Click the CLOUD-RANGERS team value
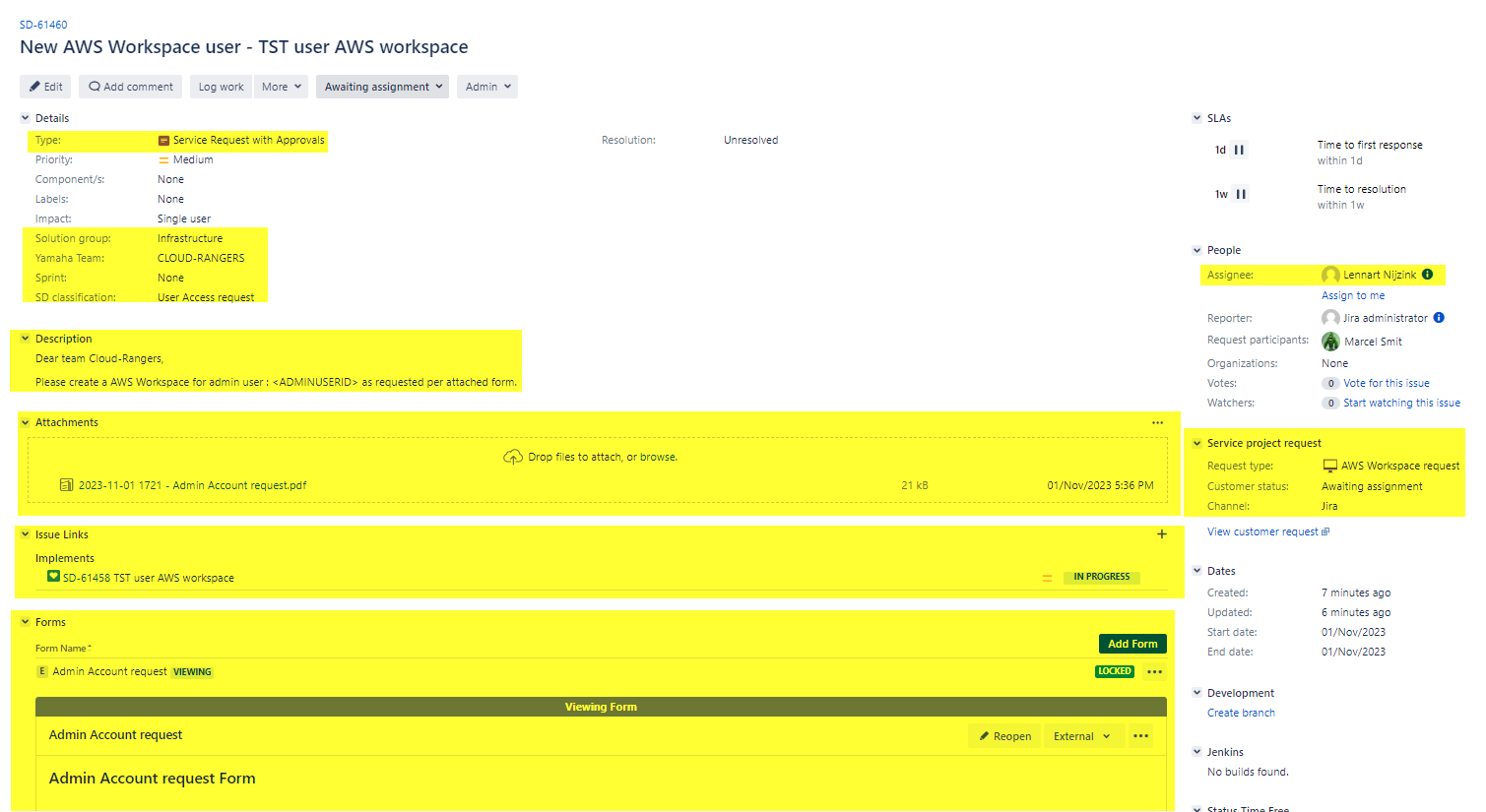 tap(201, 258)
